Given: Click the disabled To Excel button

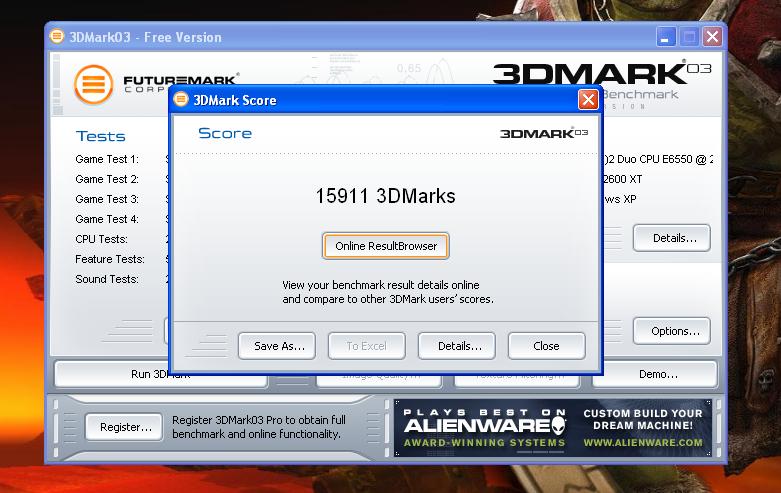Looking at the screenshot, I should tap(367, 346).
